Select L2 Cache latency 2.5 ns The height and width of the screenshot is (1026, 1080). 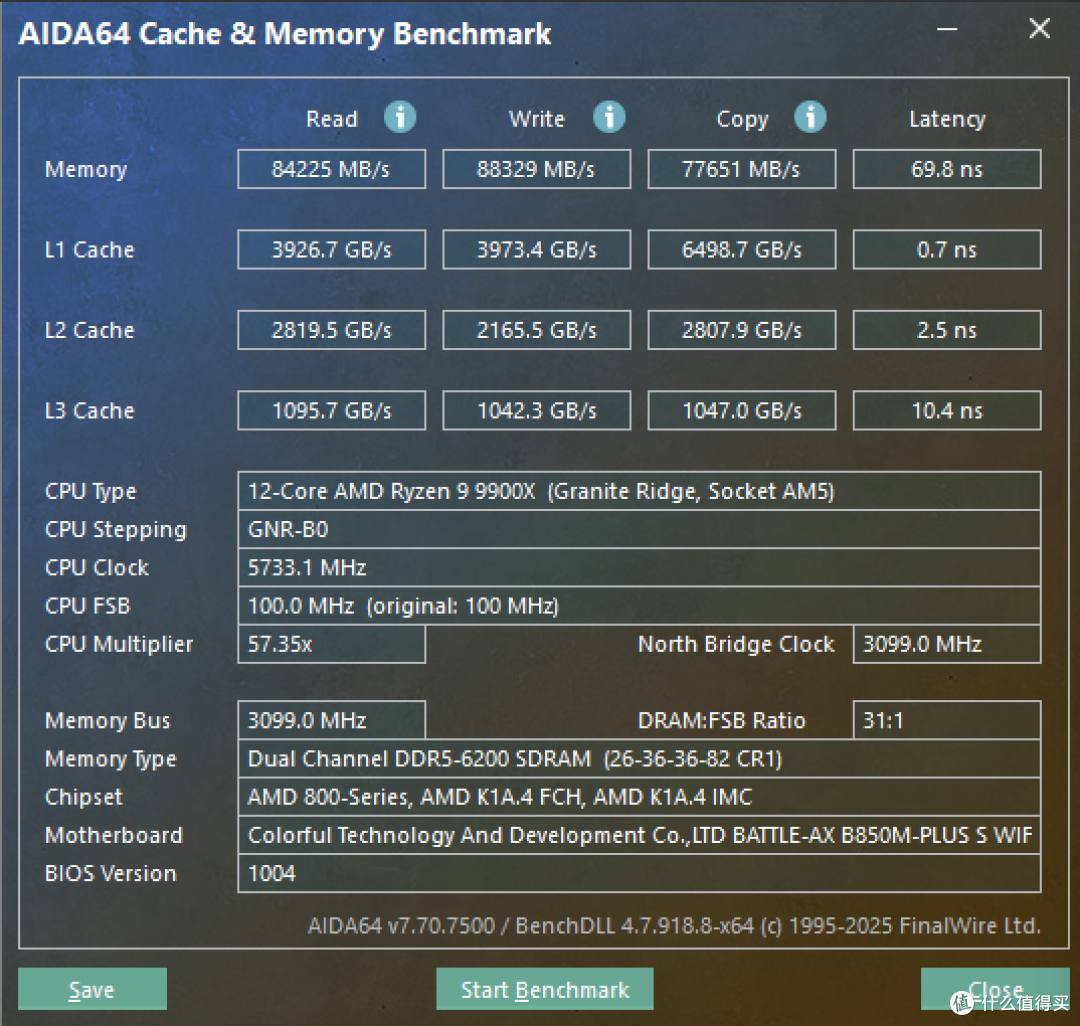pos(947,330)
